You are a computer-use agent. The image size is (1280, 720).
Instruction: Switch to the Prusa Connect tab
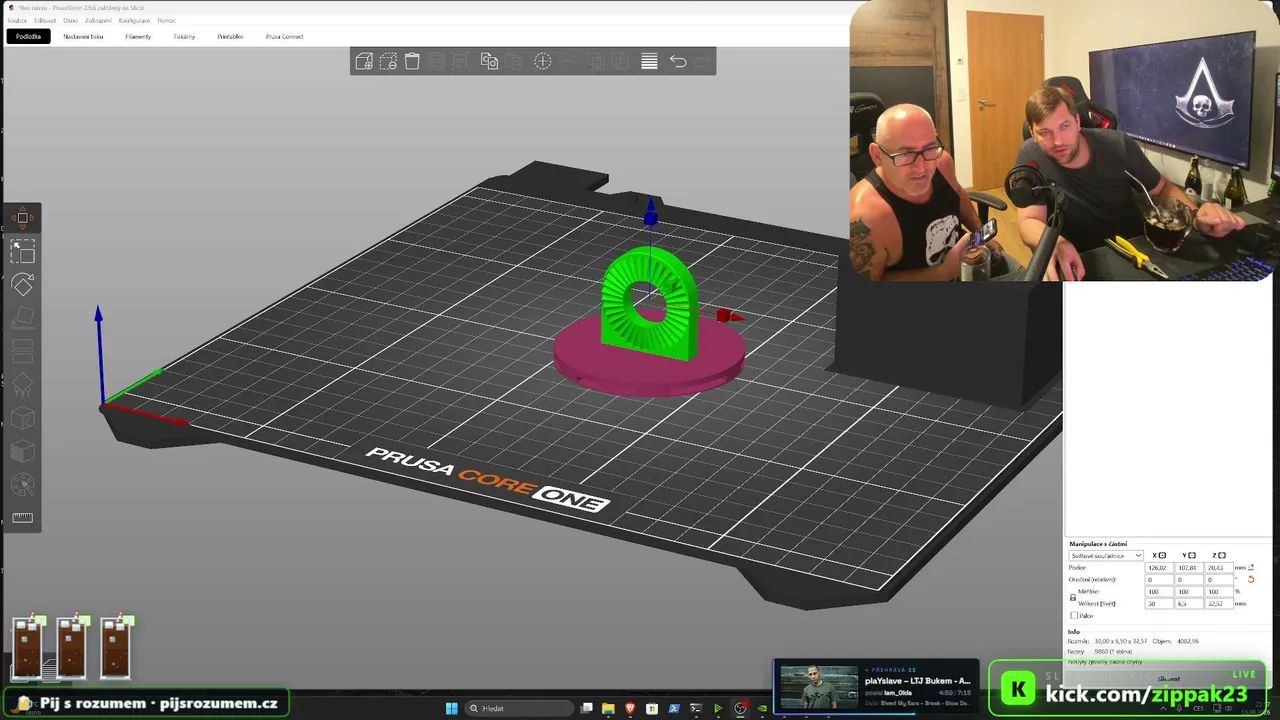(285, 36)
